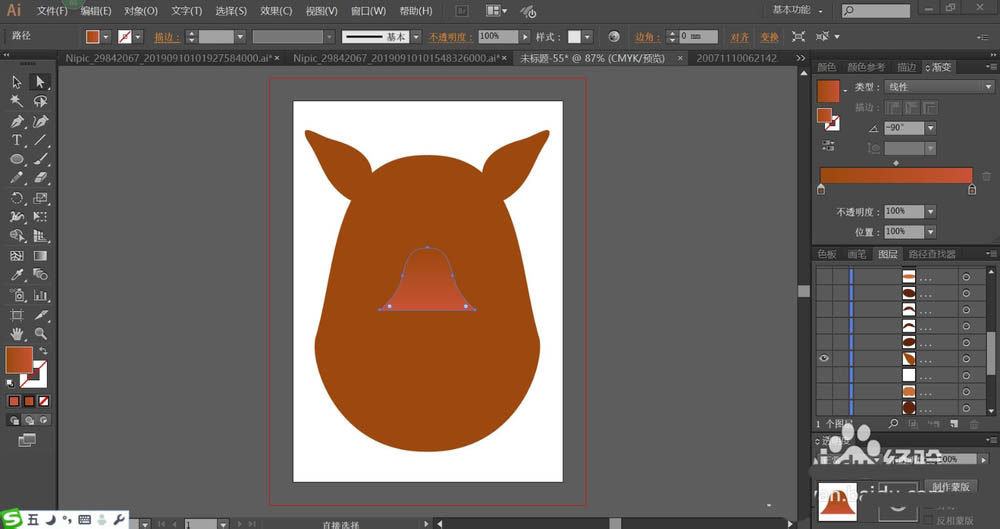
Task: Click the 描边 link in control bar
Action: click(x=167, y=37)
